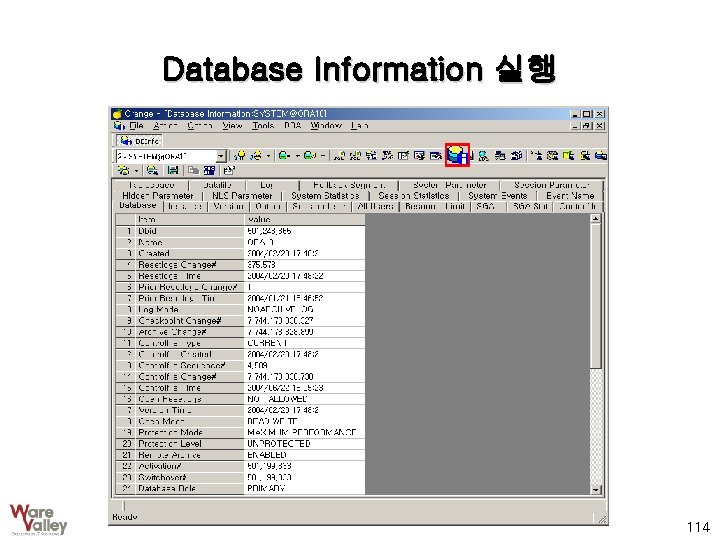Click the CURRENT value cell
The image size is (720, 540).
(304, 343)
